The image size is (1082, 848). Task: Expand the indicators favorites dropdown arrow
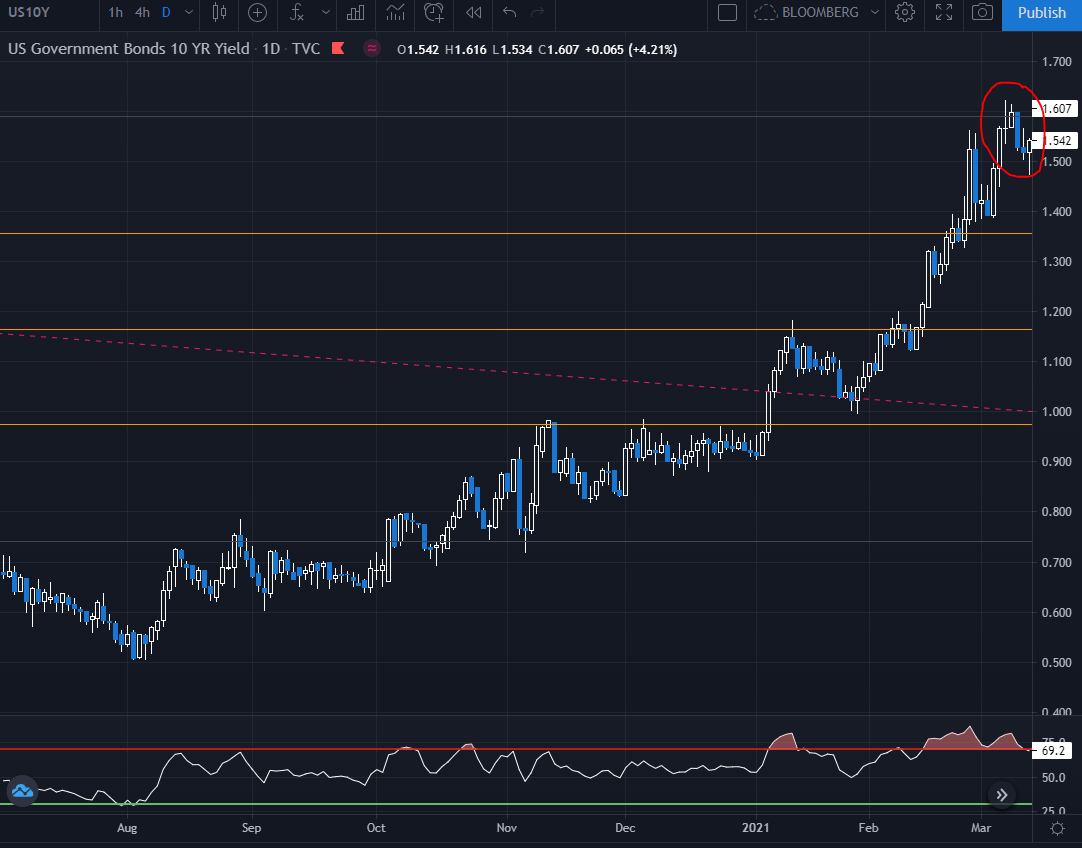(325, 12)
